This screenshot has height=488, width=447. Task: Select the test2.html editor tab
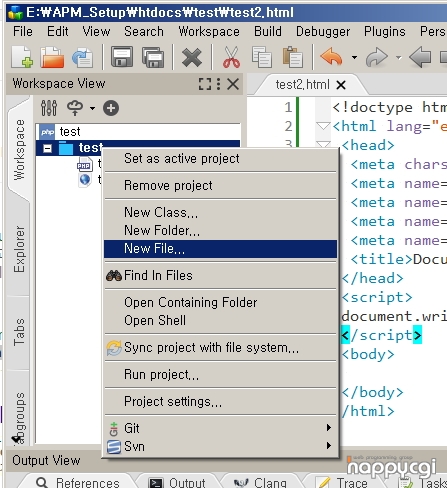(x=302, y=85)
